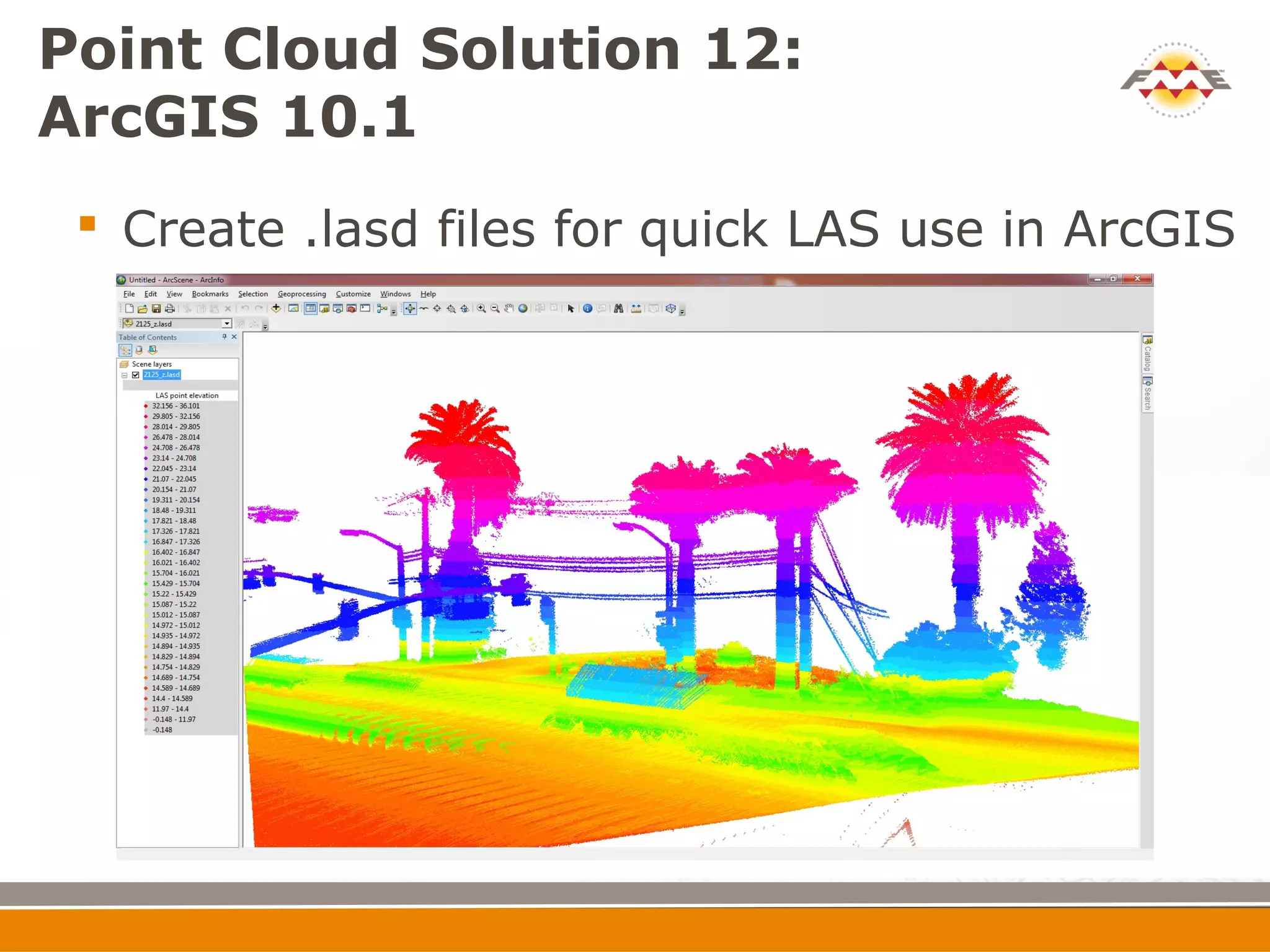The width and height of the screenshot is (1270, 952).
Task: Open the Customize menu
Action: pyautogui.click(x=353, y=294)
